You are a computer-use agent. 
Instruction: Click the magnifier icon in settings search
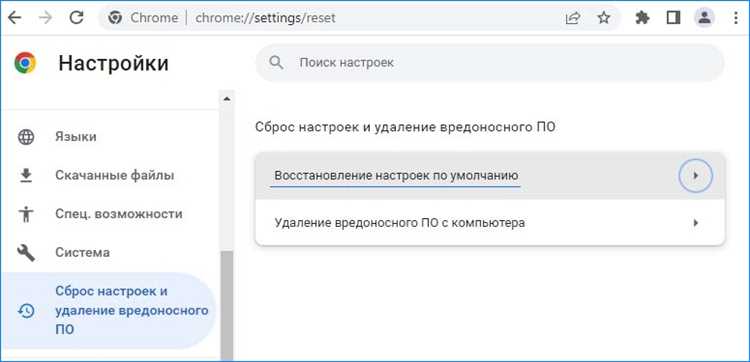[276, 63]
